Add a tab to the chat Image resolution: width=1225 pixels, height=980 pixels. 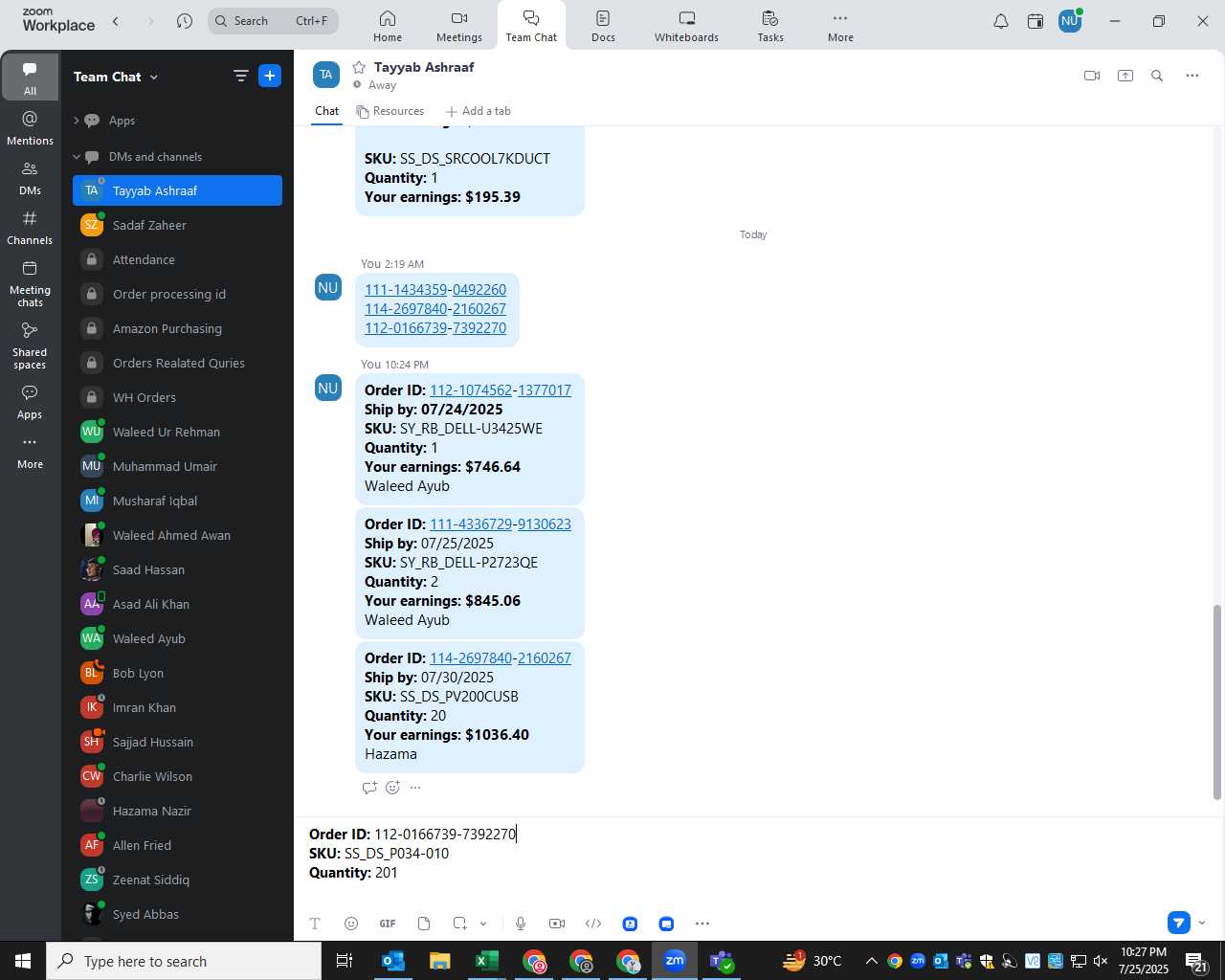(x=478, y=111)
